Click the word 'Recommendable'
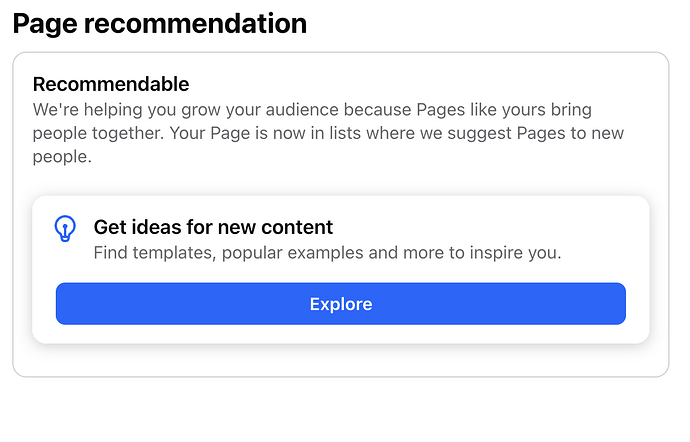690x442 pixels. pyautogui.click(x=111, y=84)
